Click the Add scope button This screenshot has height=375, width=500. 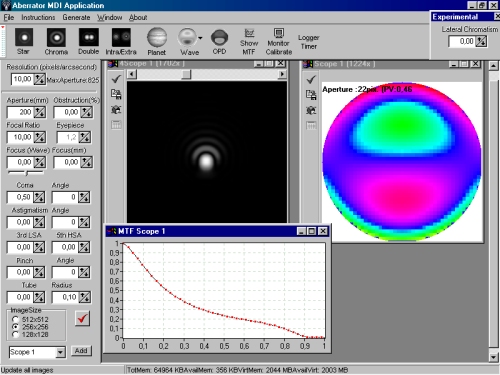coord(81,351)
